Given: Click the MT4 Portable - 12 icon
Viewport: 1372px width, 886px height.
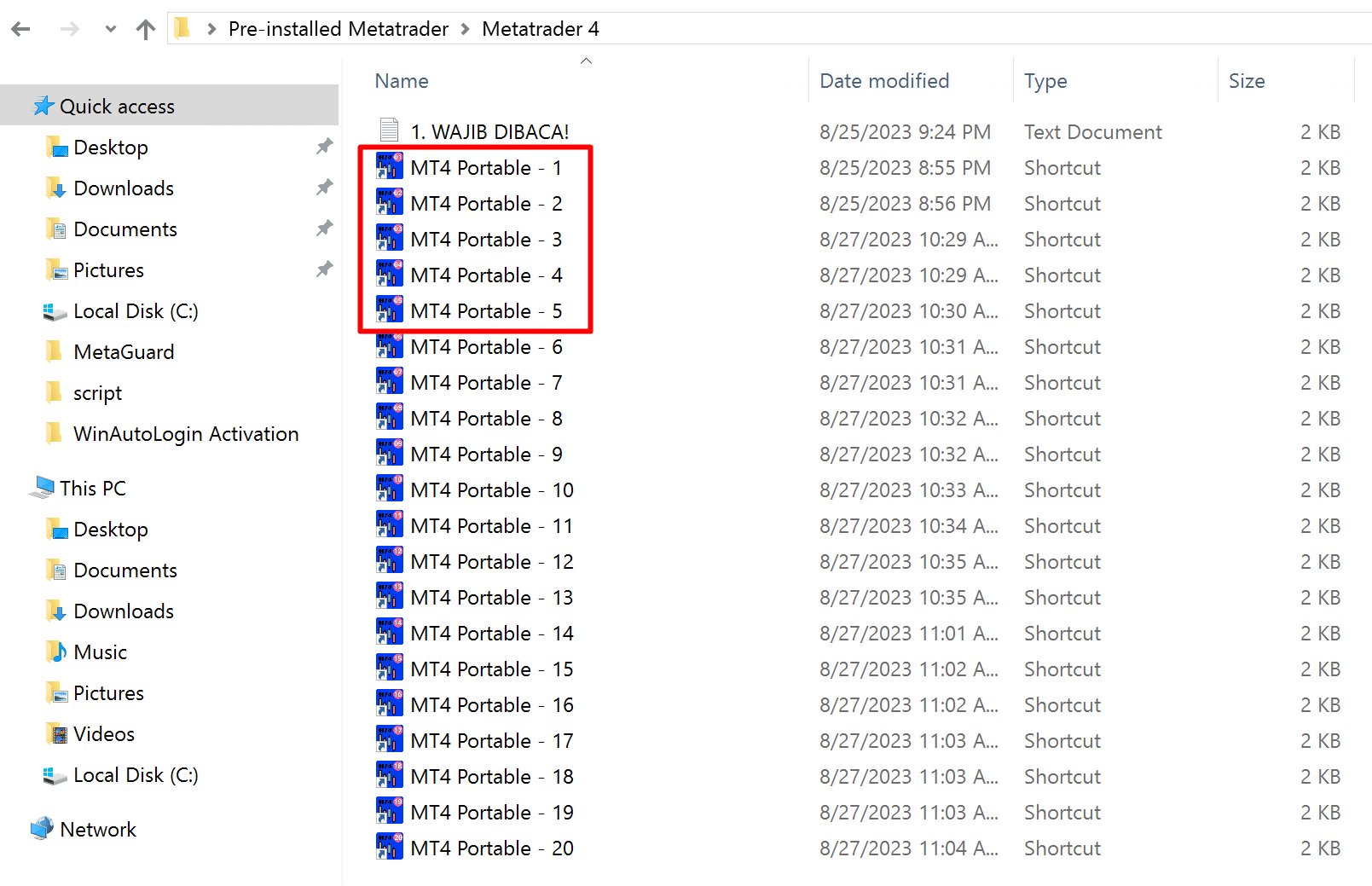Looking at the screenshot, I should coord(390,560).
